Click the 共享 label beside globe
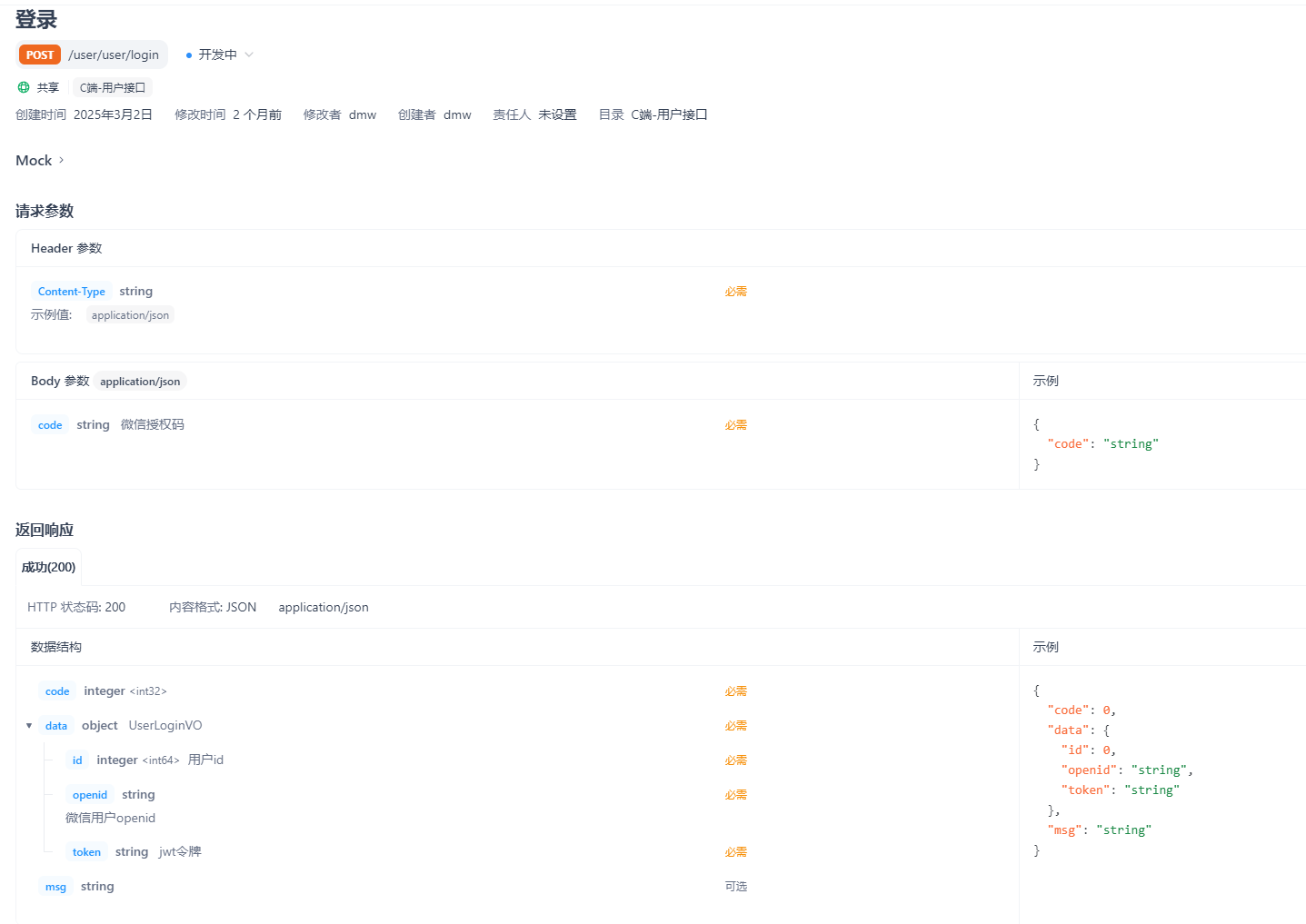The height and width of the screenshot is (924, 1306). point(48,88)
